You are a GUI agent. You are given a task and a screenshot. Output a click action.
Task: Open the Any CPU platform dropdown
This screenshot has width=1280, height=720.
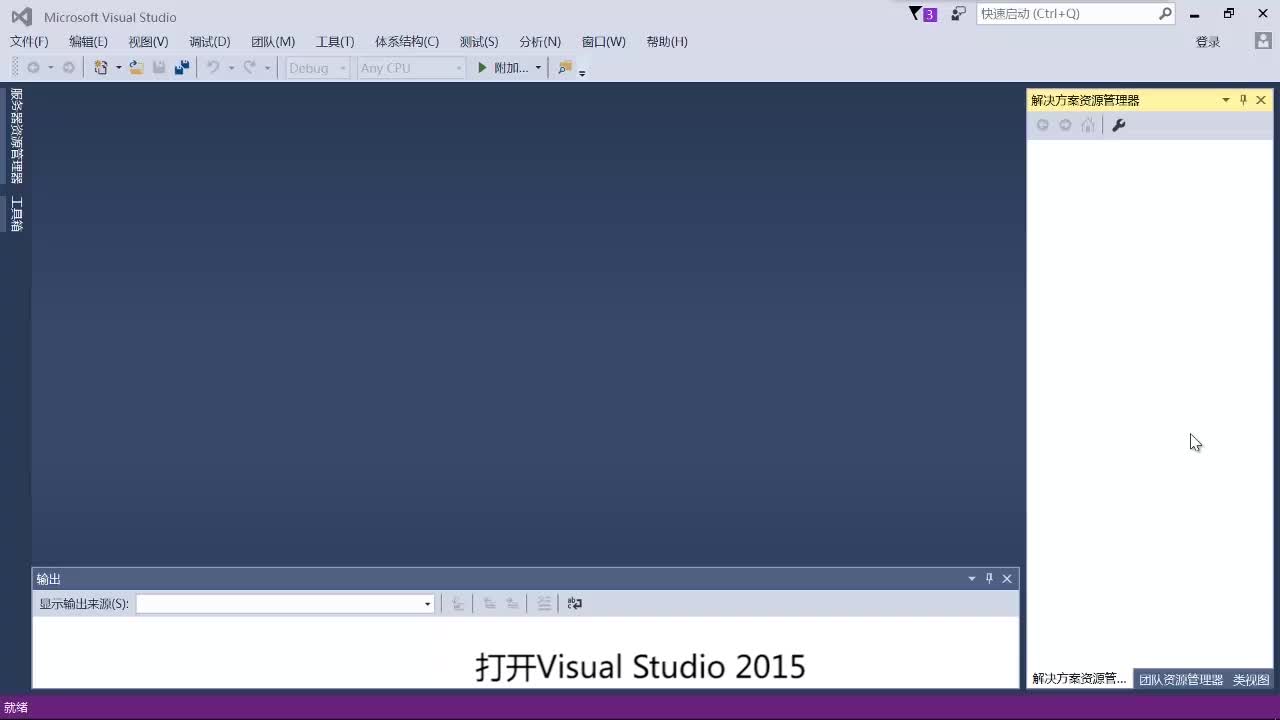point(411,68)
